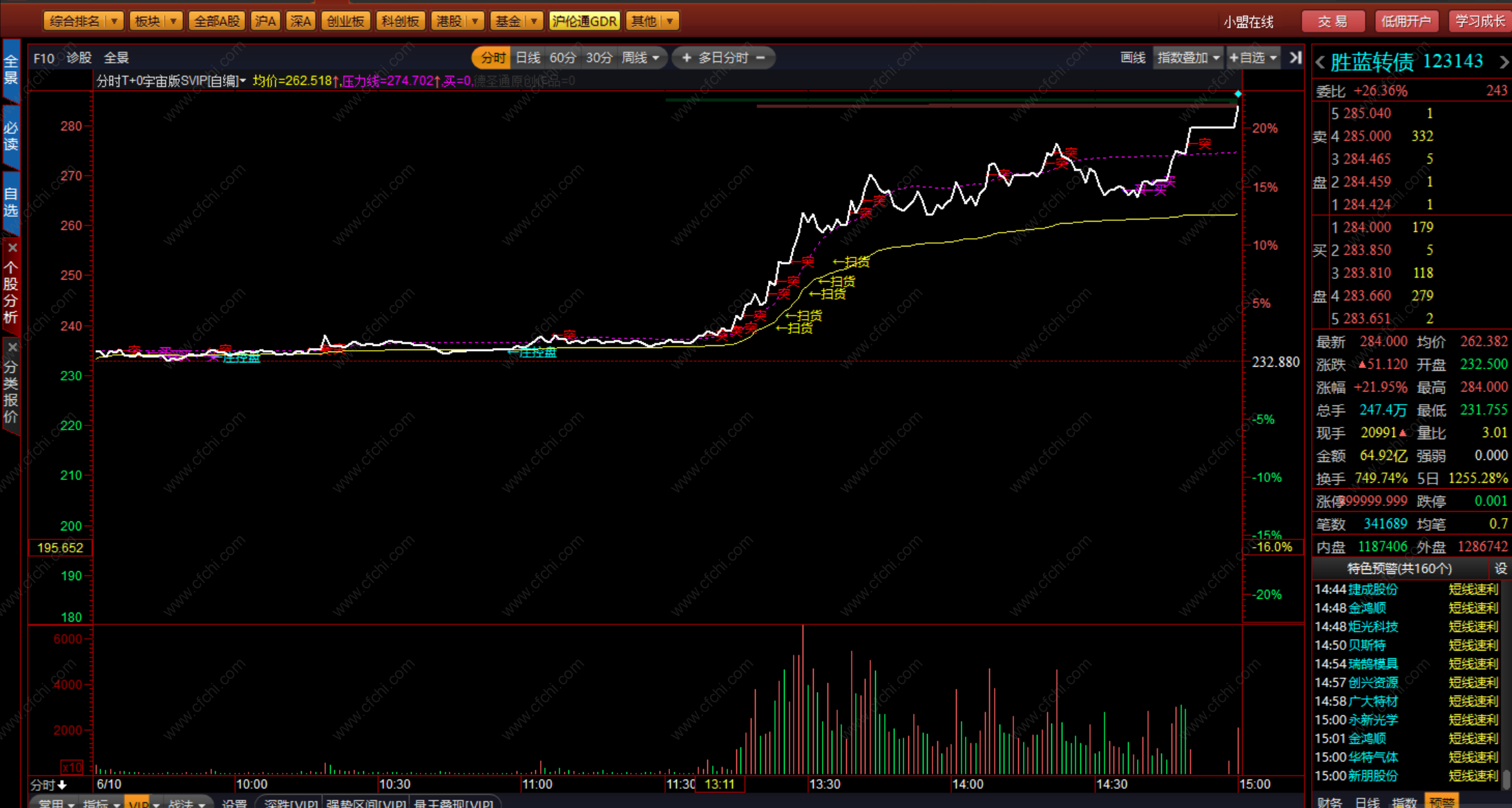1512x808 pixels.
Task: Click the x10 volume scale indicator
Action: pos(72,767)
